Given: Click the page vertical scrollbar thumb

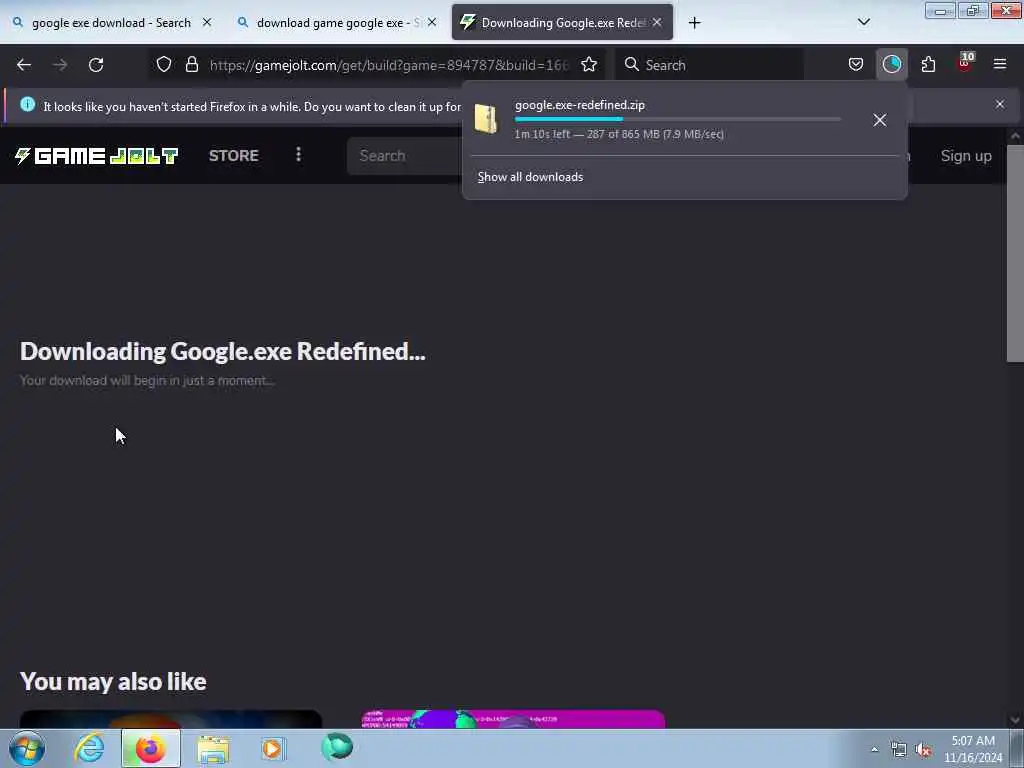Looking at the screenshot, I should coord(1015,253).
